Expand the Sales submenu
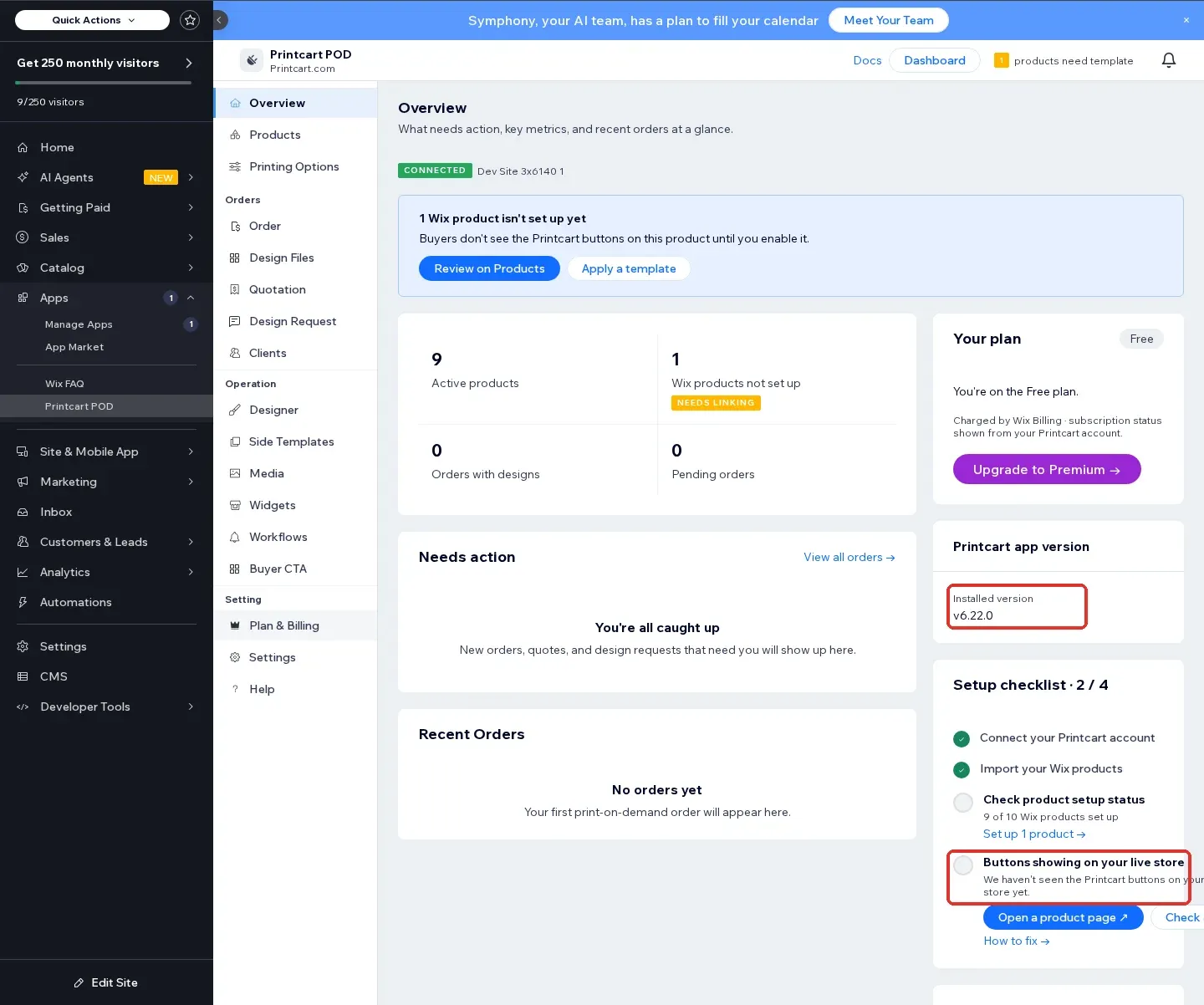 [191, 237]
